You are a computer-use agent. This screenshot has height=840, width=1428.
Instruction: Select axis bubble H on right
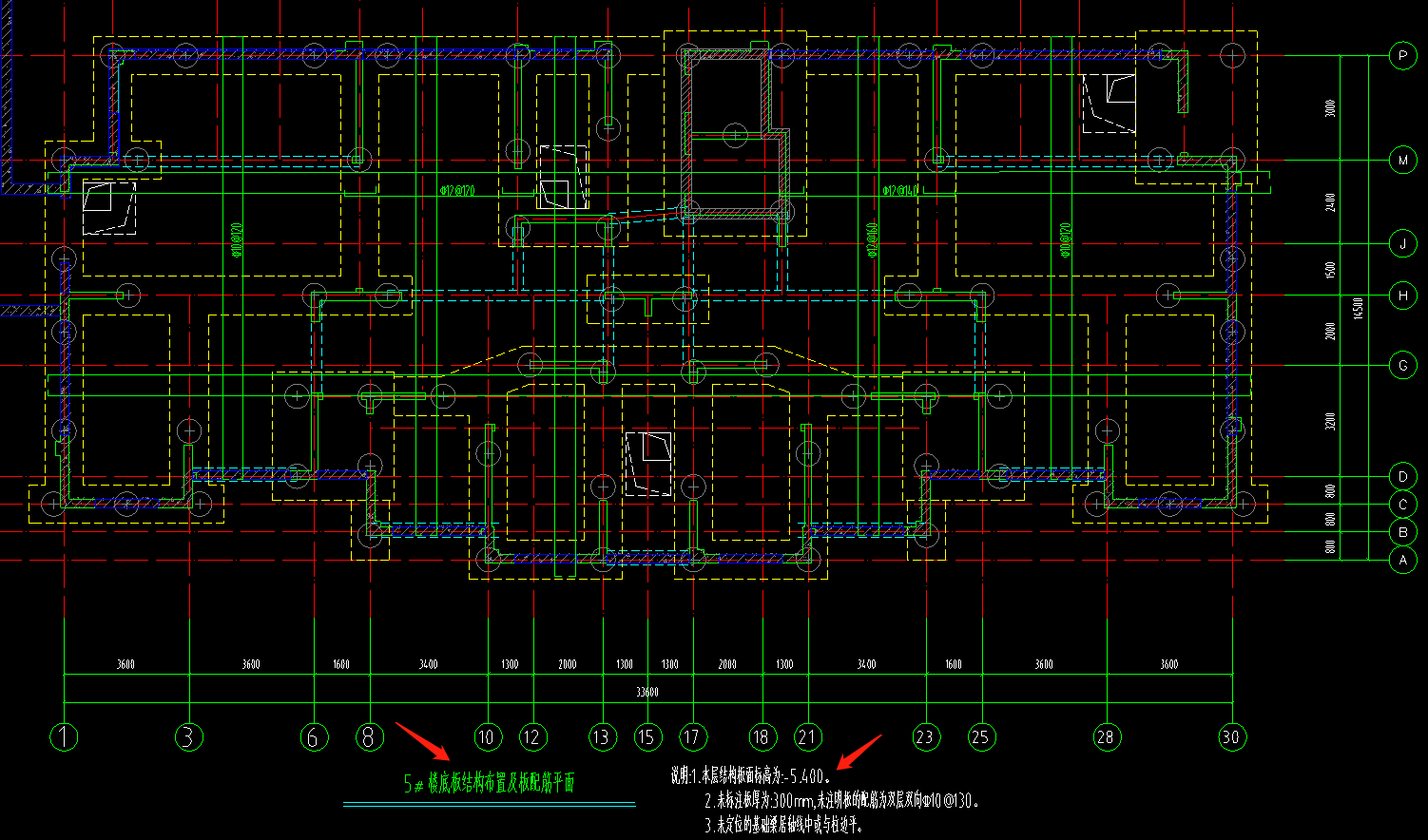(x=1403, y=296)
